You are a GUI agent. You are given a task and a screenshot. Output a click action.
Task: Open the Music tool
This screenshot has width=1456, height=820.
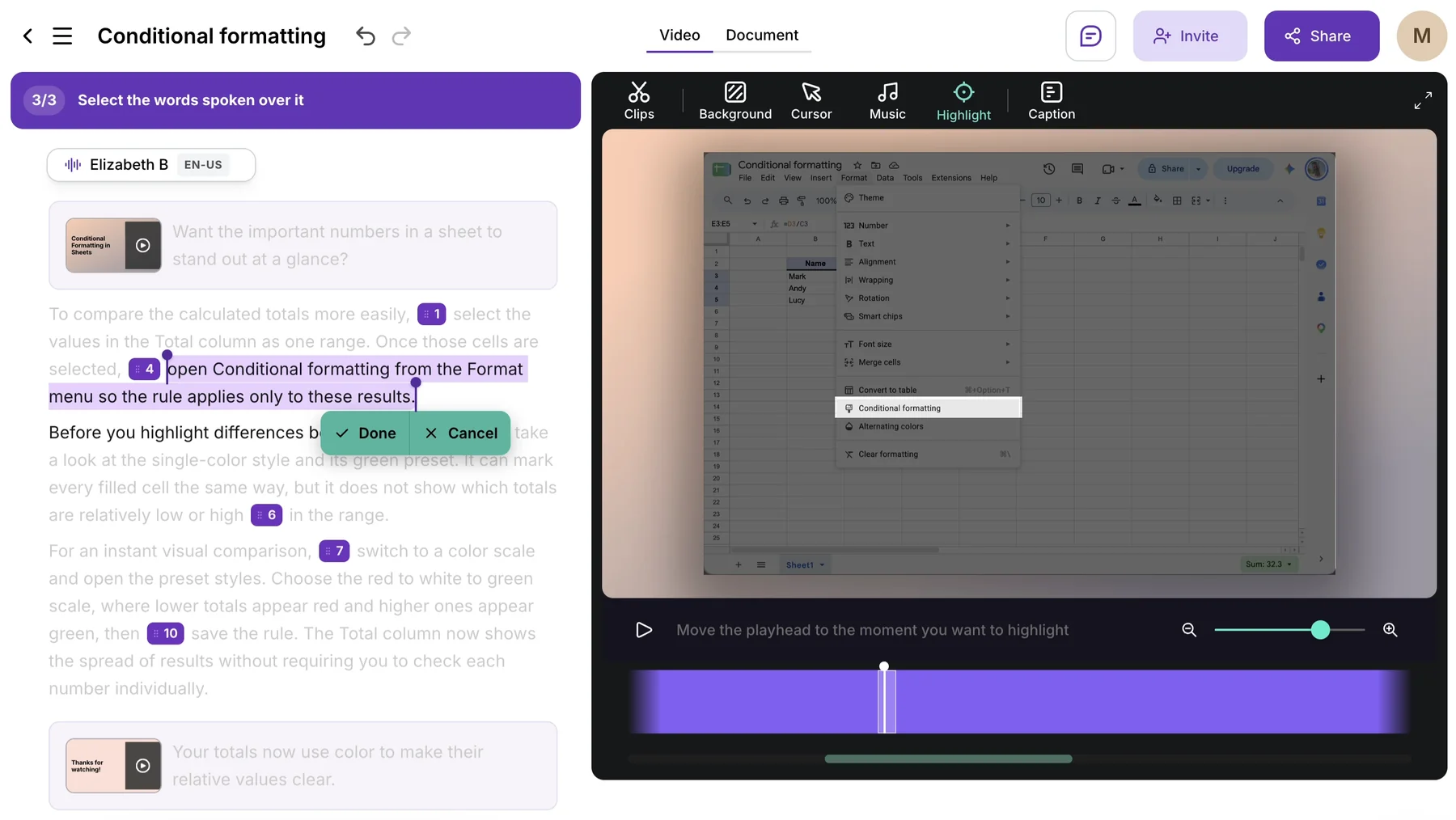[887, 101]
